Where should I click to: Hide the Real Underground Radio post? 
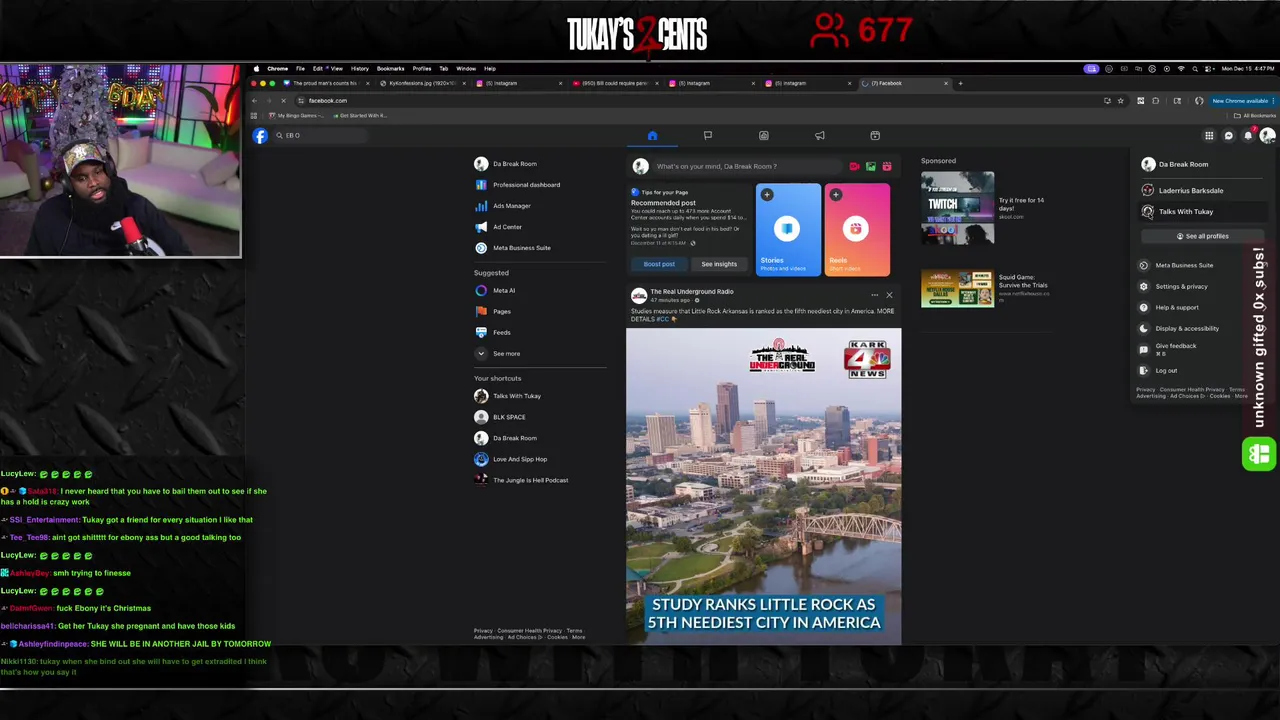point(889,295)
